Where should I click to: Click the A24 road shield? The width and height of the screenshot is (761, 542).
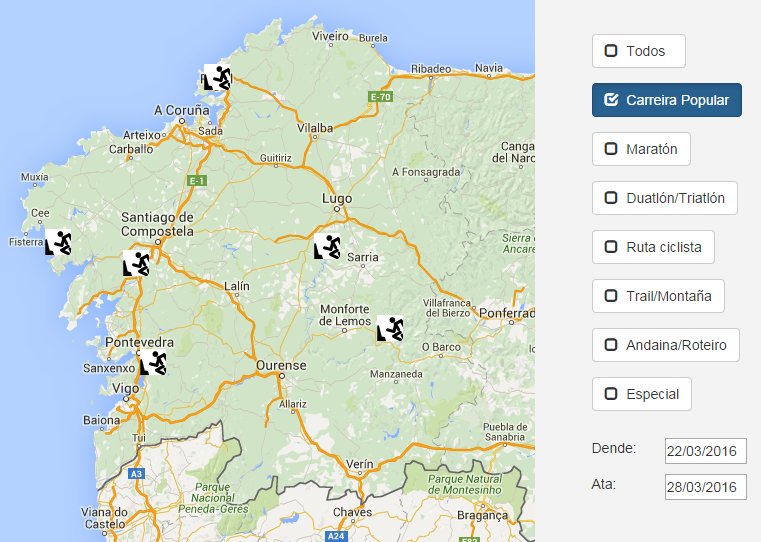pyautogui.click(x=336, y=536)
